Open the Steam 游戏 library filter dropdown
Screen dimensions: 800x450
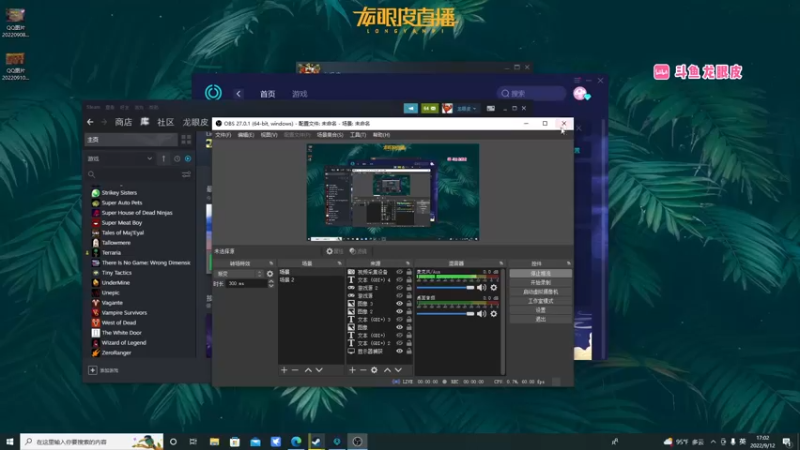[120, 159]
